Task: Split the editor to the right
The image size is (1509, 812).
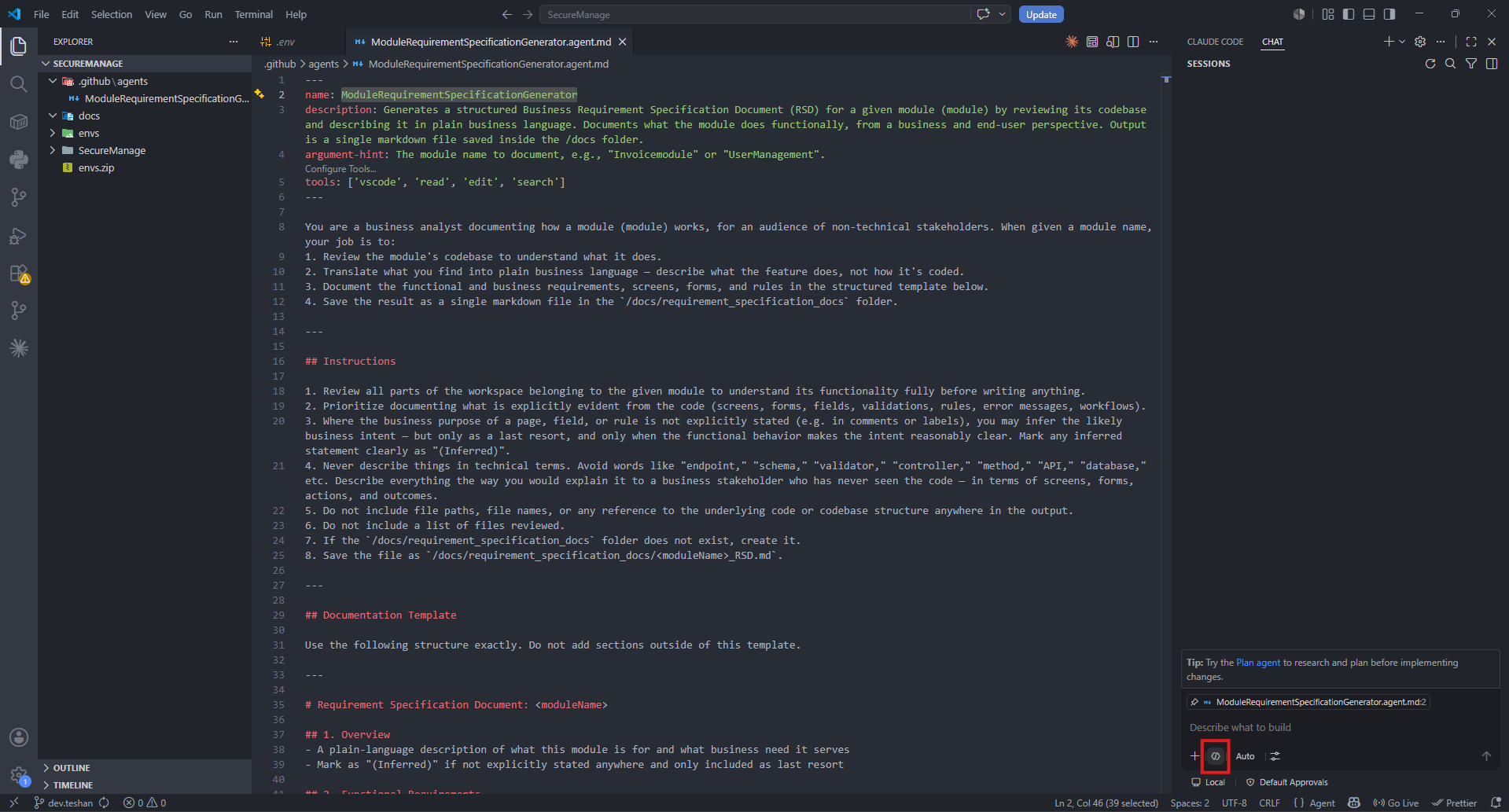Action: 1133,42
